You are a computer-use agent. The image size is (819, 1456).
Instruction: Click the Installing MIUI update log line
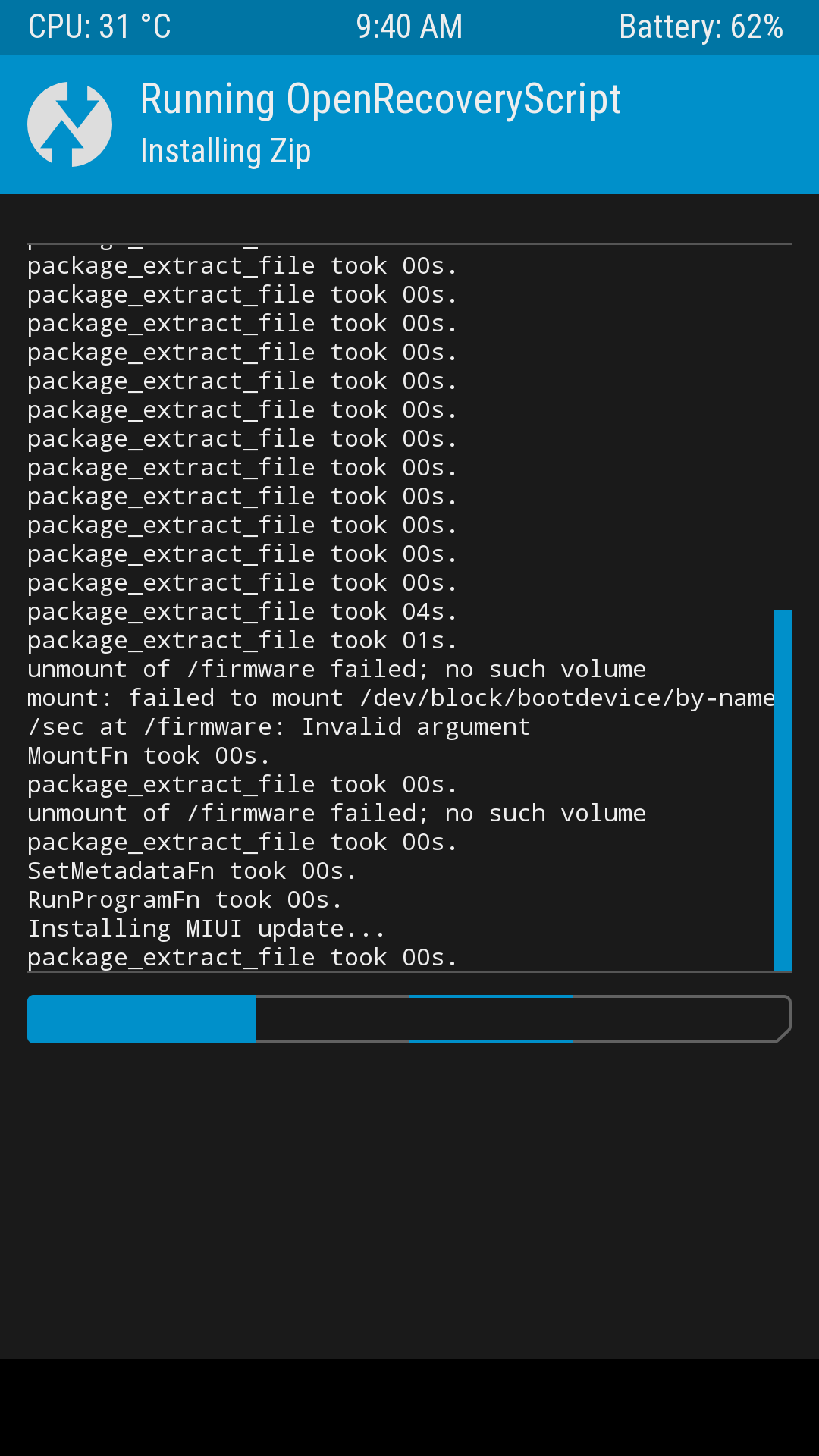(206, 929)
